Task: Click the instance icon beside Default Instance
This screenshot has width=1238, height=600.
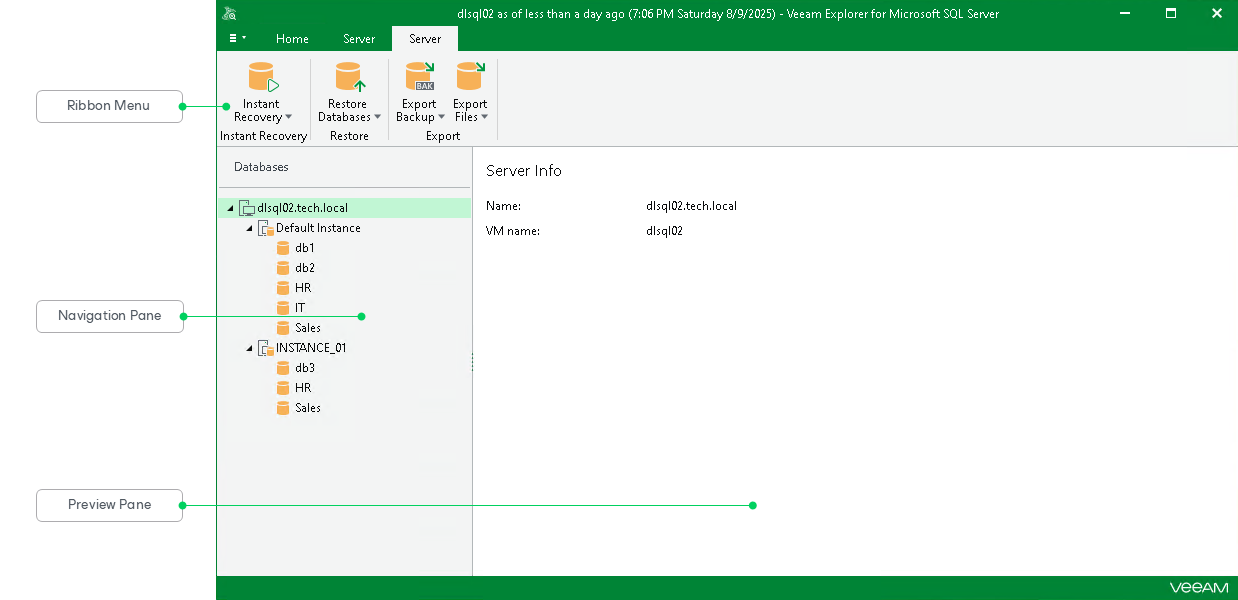Action: point(265,227)
